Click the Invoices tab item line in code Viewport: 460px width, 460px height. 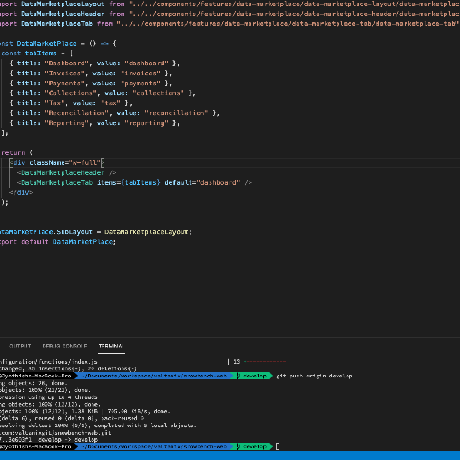tap(91, 73)
